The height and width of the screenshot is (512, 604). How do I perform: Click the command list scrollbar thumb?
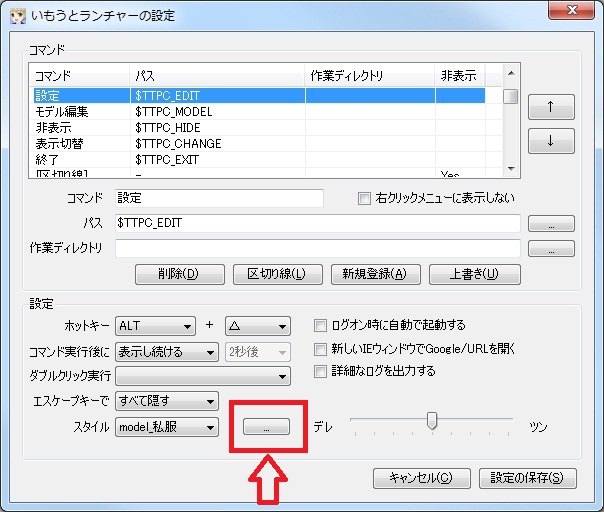click(x=510, y=96)
